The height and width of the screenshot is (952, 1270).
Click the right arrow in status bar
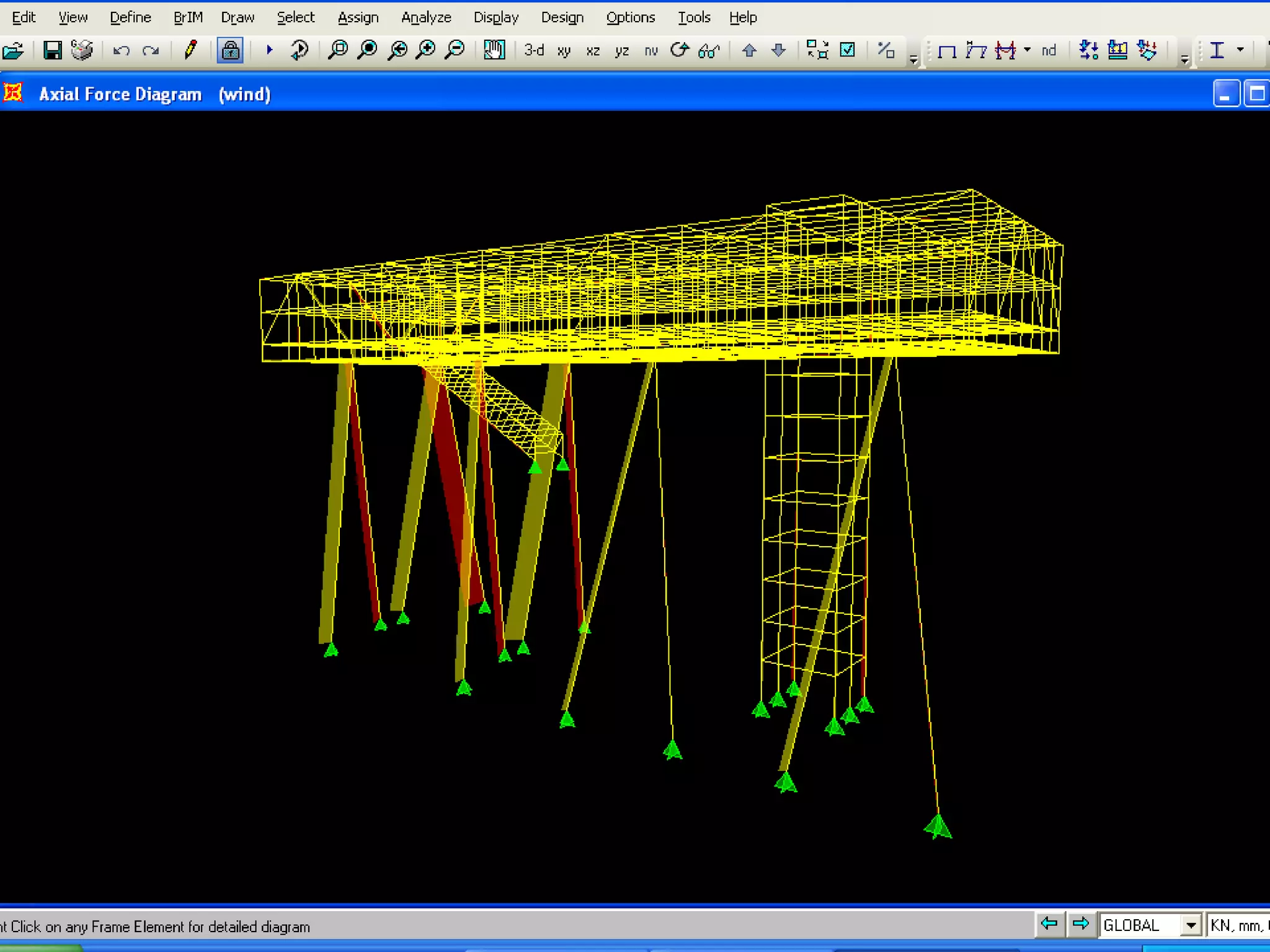1081,924
